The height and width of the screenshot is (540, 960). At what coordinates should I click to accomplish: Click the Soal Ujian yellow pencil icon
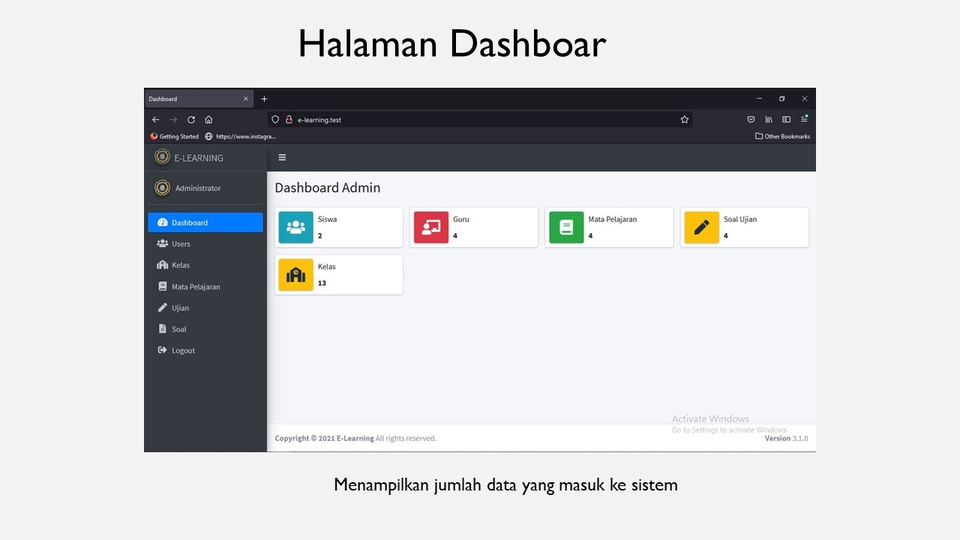[702, 227]
